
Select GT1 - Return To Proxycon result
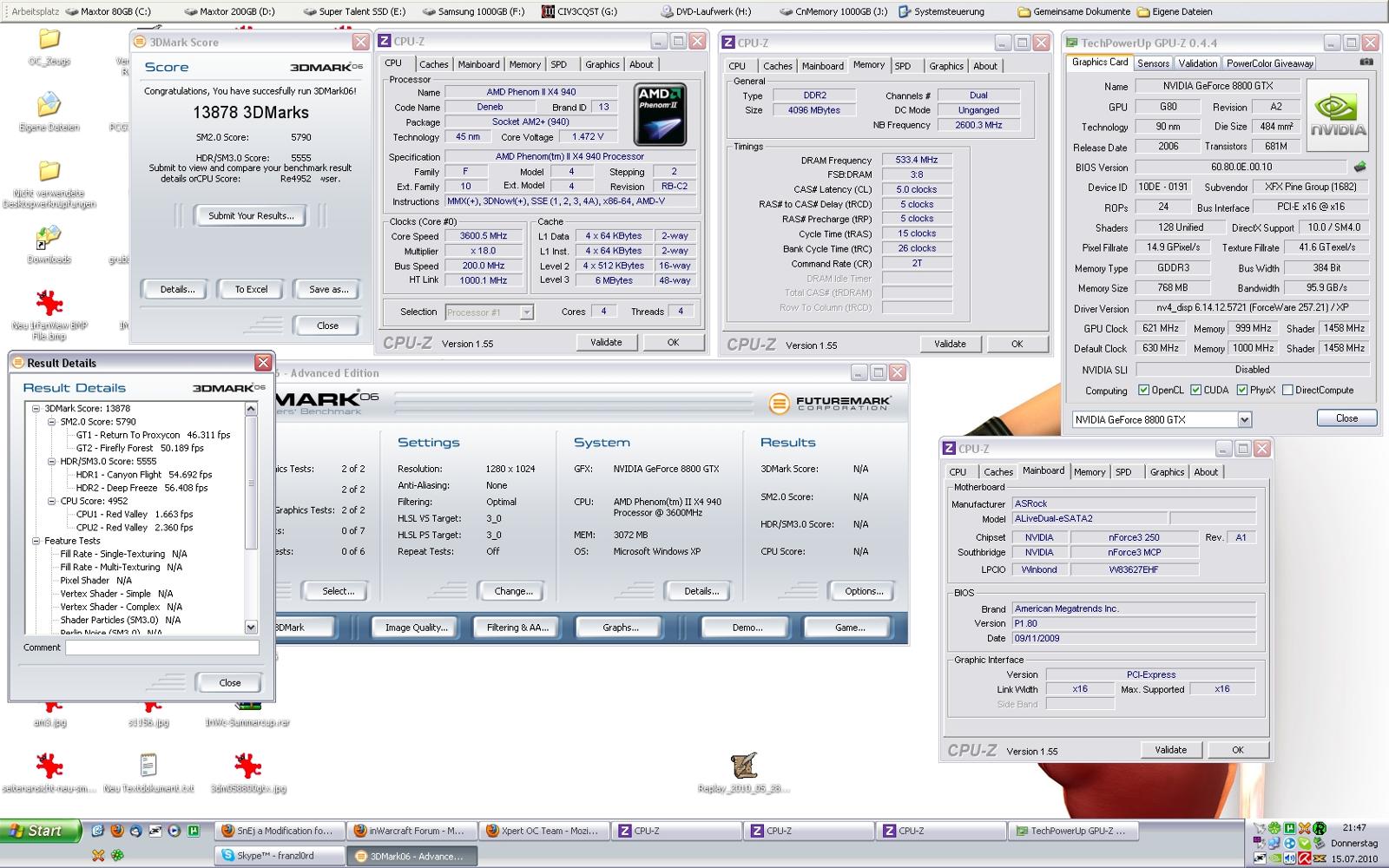coord(154,435)
